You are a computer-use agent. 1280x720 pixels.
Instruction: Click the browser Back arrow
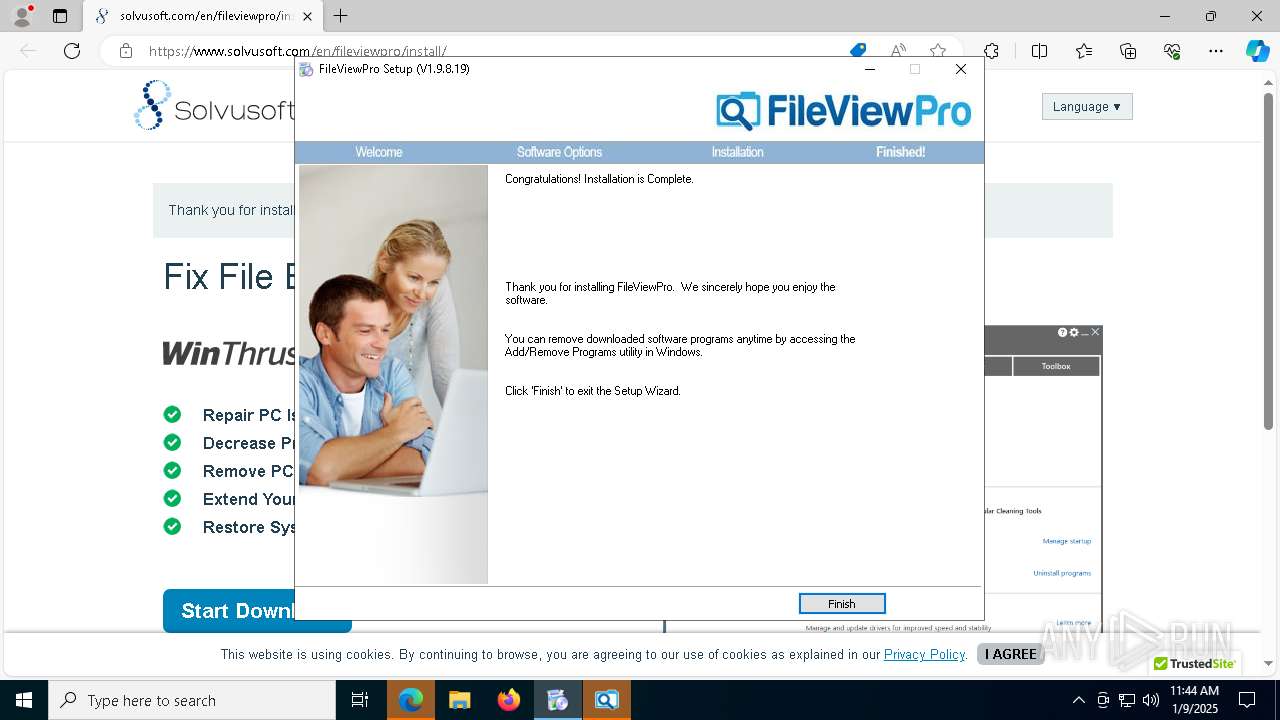pos(28,51)
